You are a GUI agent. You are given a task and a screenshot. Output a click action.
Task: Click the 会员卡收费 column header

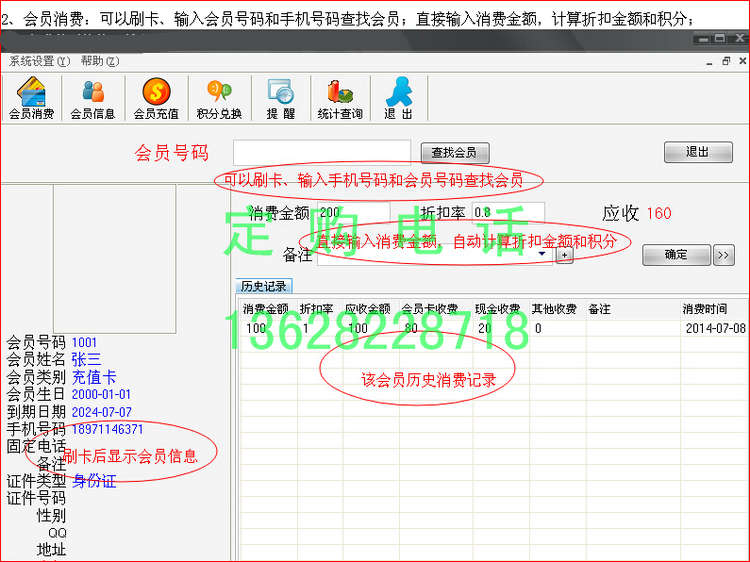point(429,309)
